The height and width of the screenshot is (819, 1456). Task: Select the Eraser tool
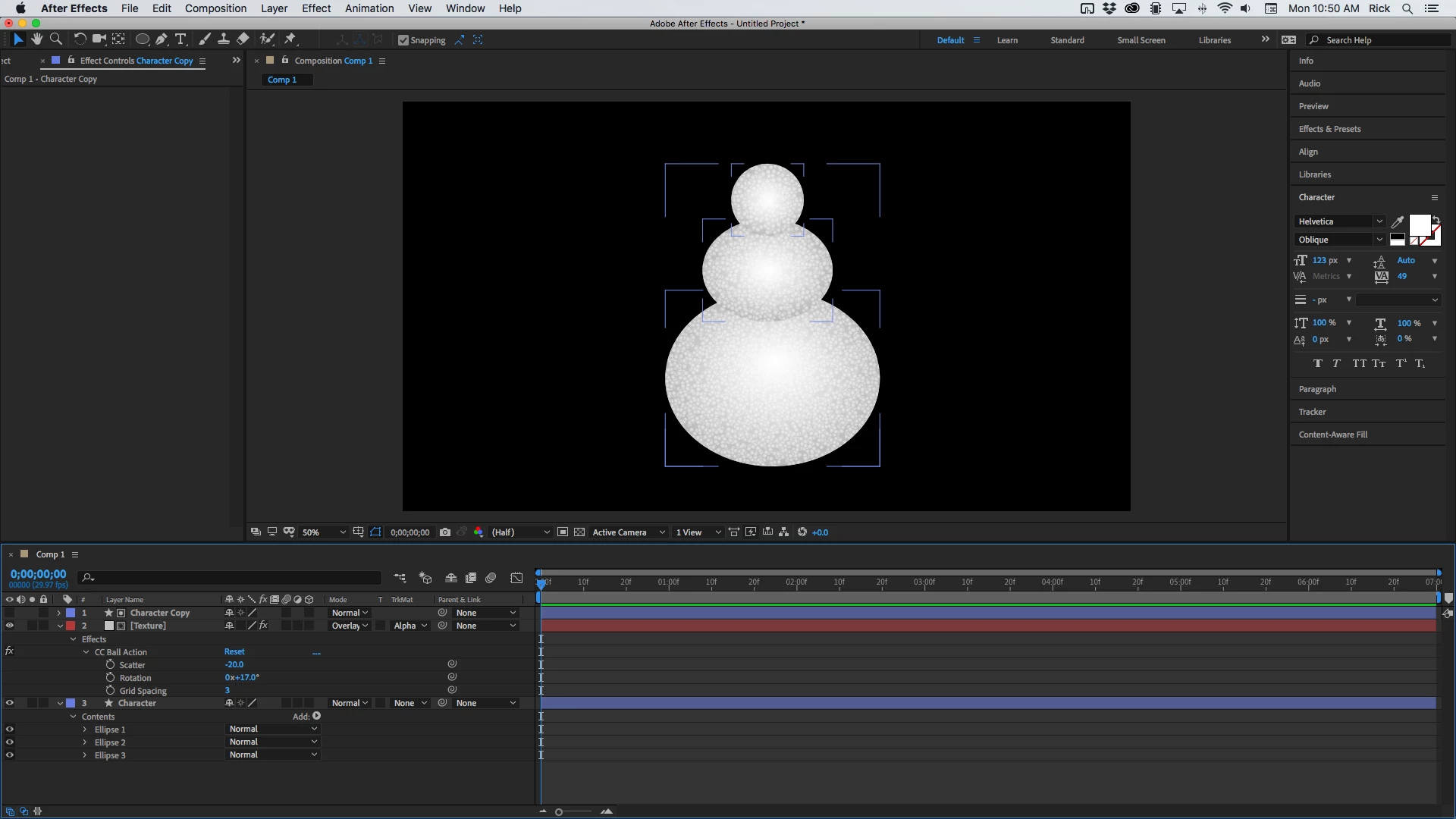coord(243,39)
